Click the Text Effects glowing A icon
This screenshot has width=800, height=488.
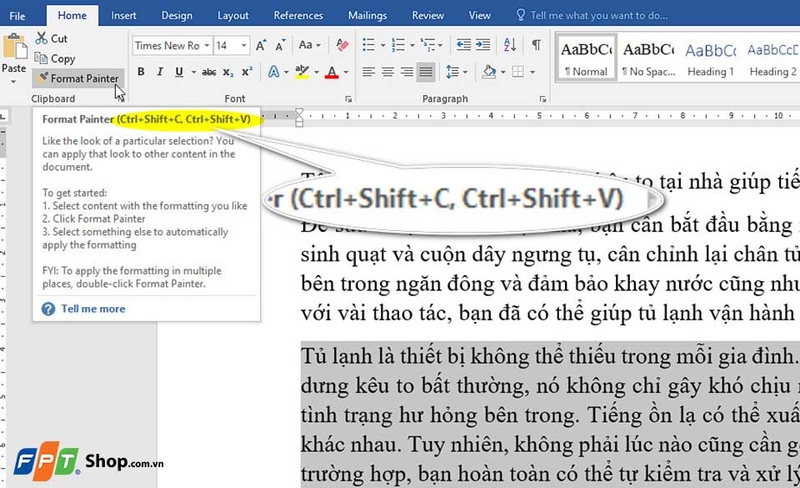(x=273, y=72)
